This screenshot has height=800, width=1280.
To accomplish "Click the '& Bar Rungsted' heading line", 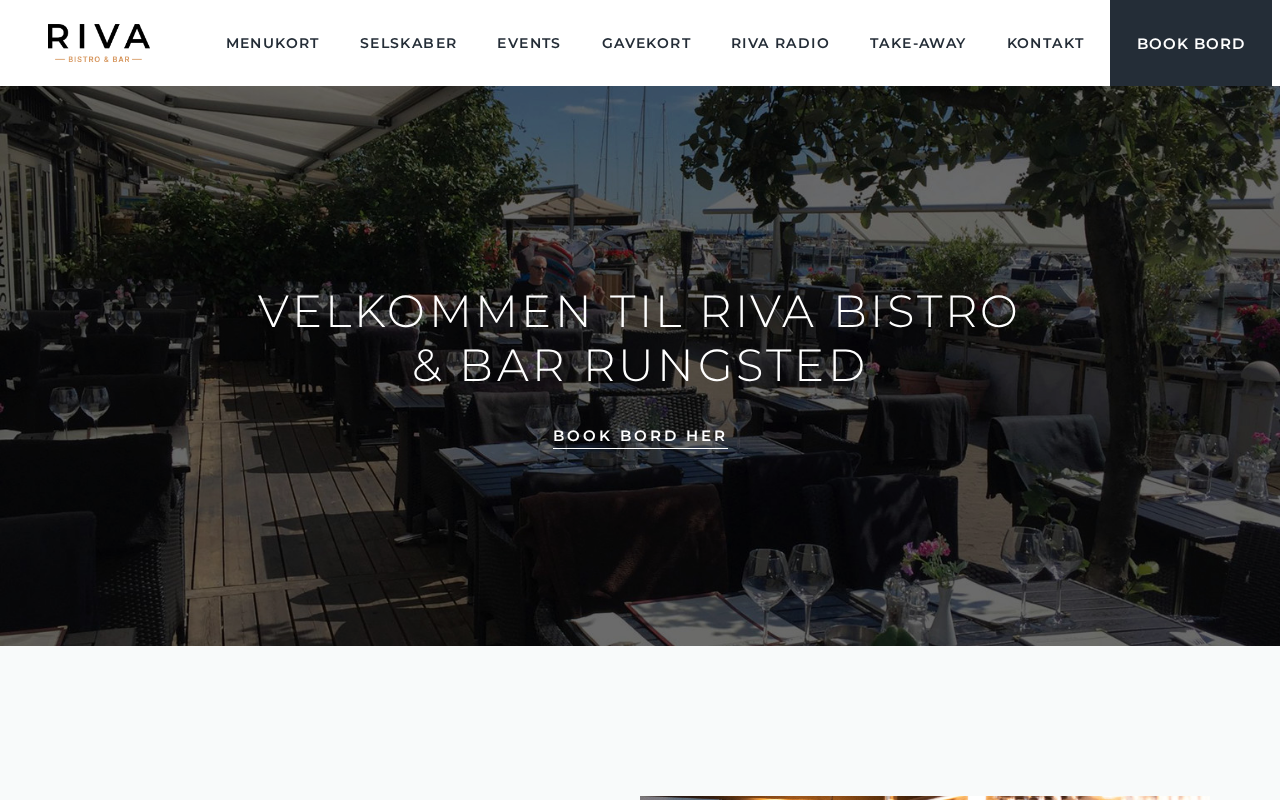I will 640,365.
